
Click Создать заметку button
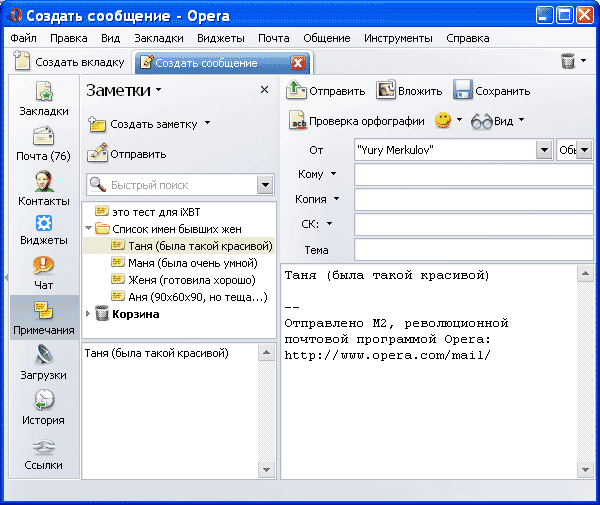pyautogui.click(x=142, y=124)
